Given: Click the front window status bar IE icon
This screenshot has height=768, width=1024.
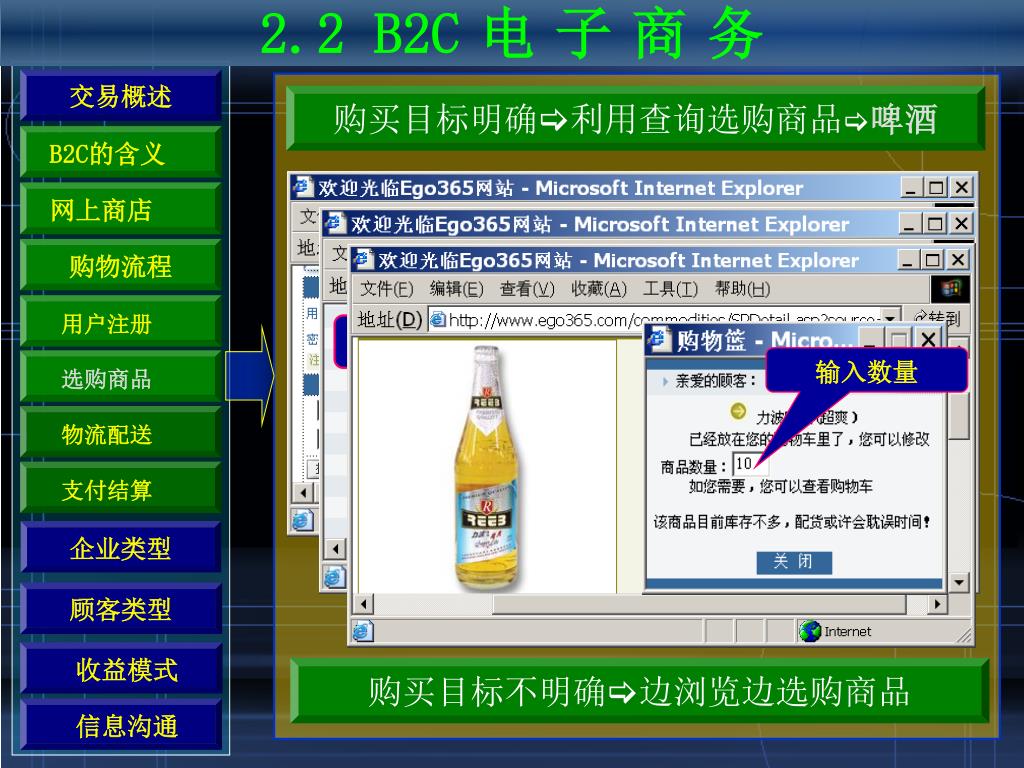Looking at the screenshot, I should (363, 632).
